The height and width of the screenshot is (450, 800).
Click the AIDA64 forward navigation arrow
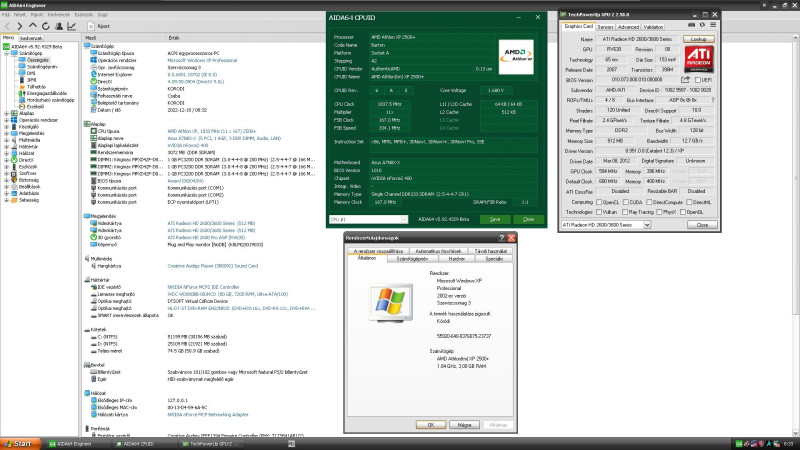click(x=20, y=26)
